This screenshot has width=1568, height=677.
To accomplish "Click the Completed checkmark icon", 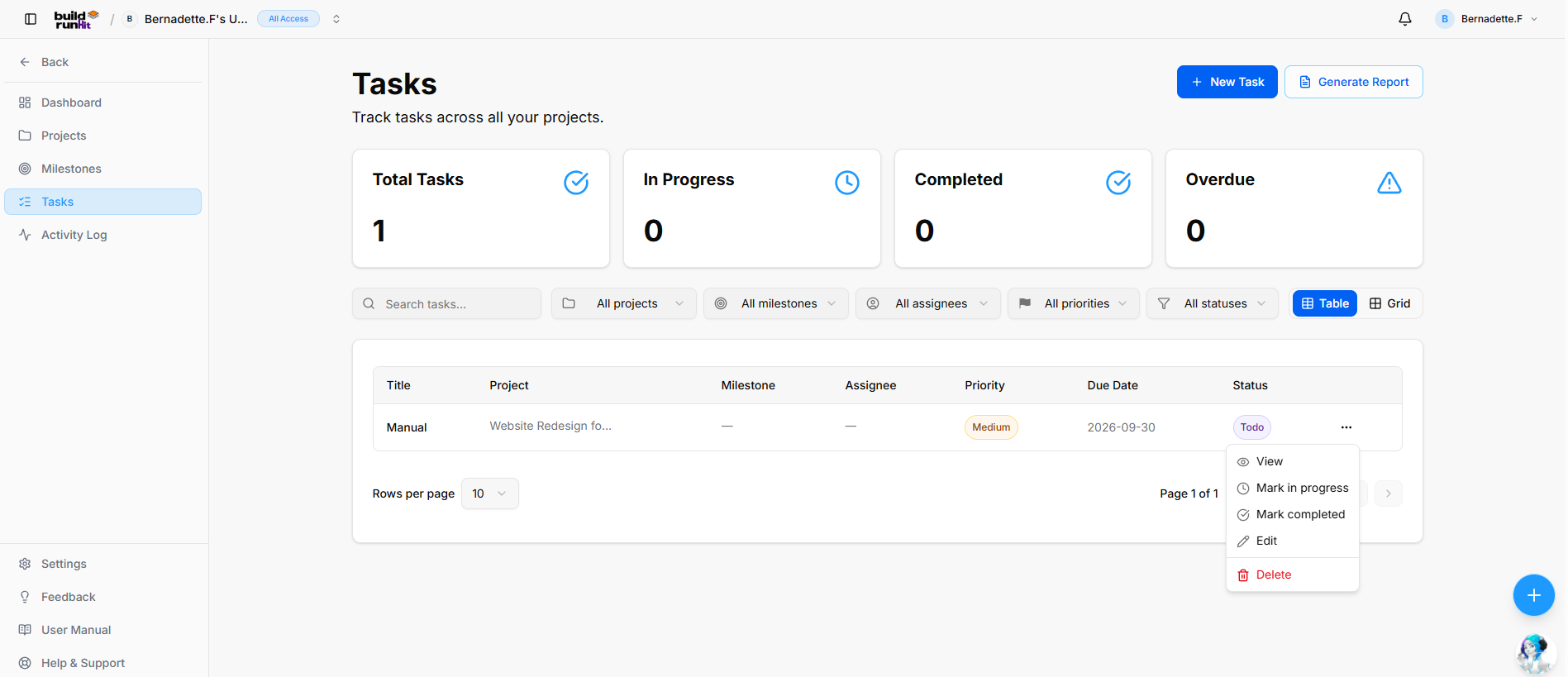I will 1118,183.
